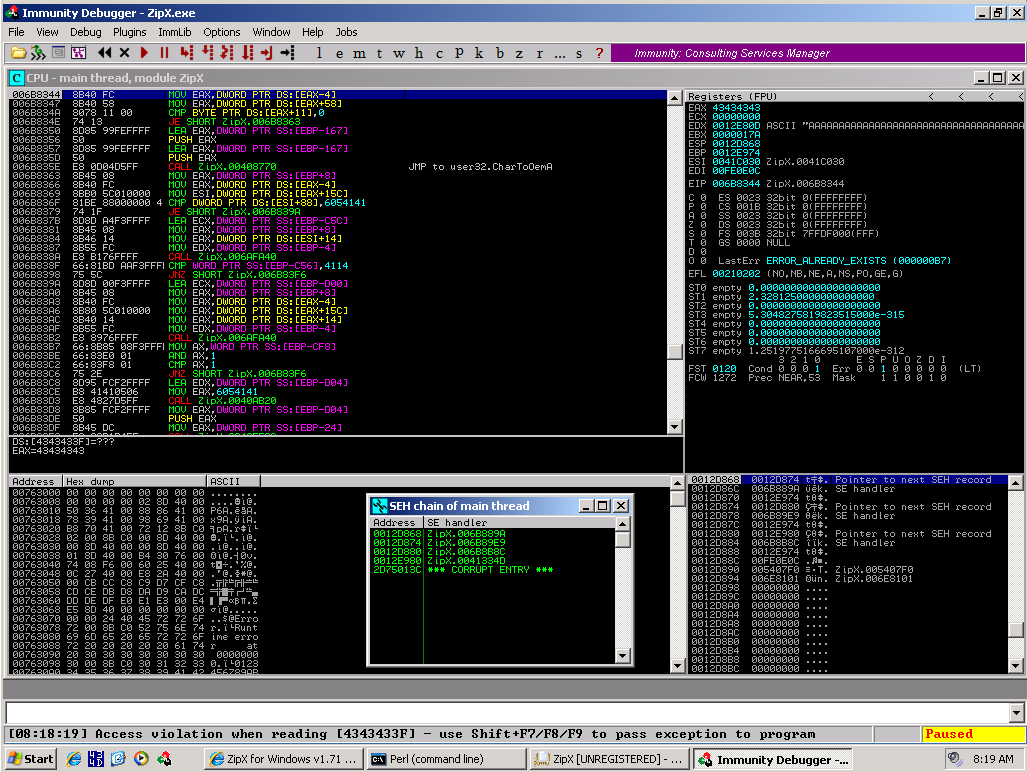The width and height of the screenshot is (1027, 772).
Task: Click the down arrow of stack pane scrollbar
Action: [x=1016, y=666]
